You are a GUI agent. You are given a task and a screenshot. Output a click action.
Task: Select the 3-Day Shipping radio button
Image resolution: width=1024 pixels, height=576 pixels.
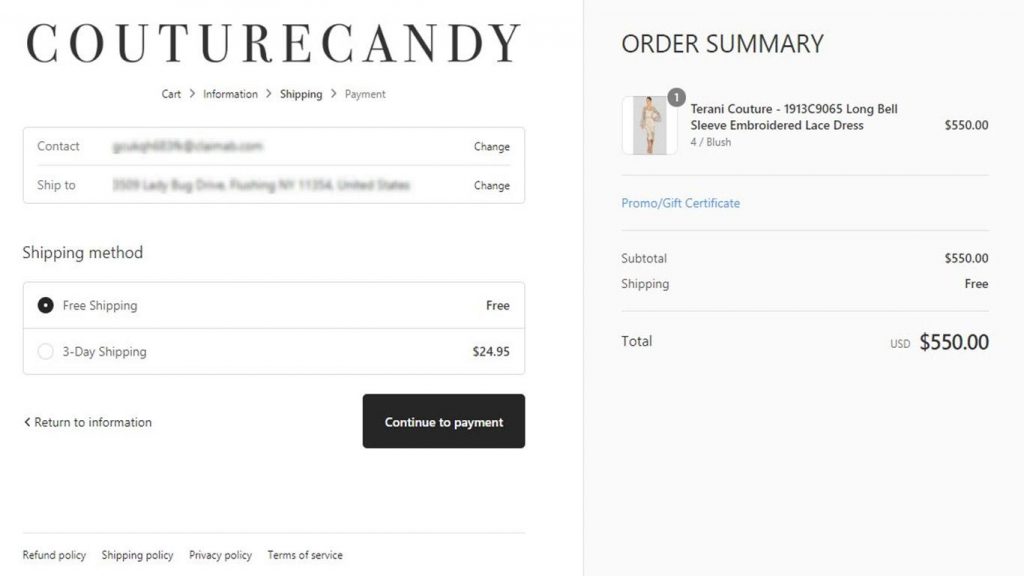pyautogui.click(x=45, y=351)
